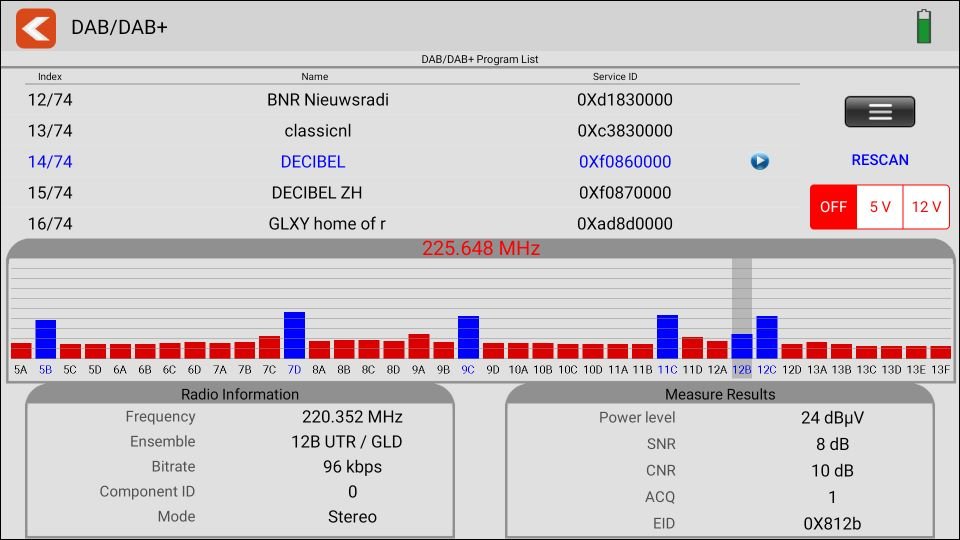
Task: Click index 15/74
Action: point(50,193)
